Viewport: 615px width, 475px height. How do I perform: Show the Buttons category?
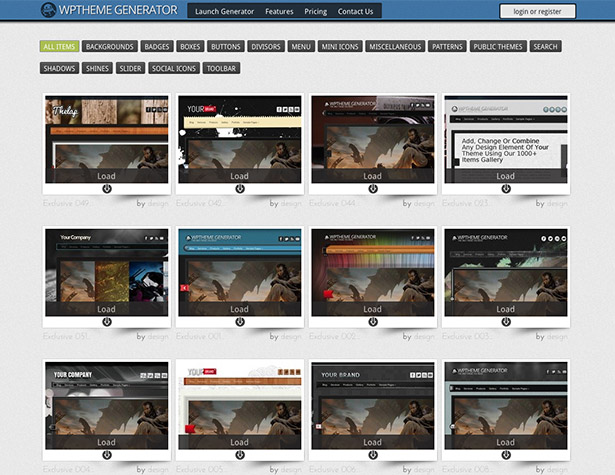point(226,46)
